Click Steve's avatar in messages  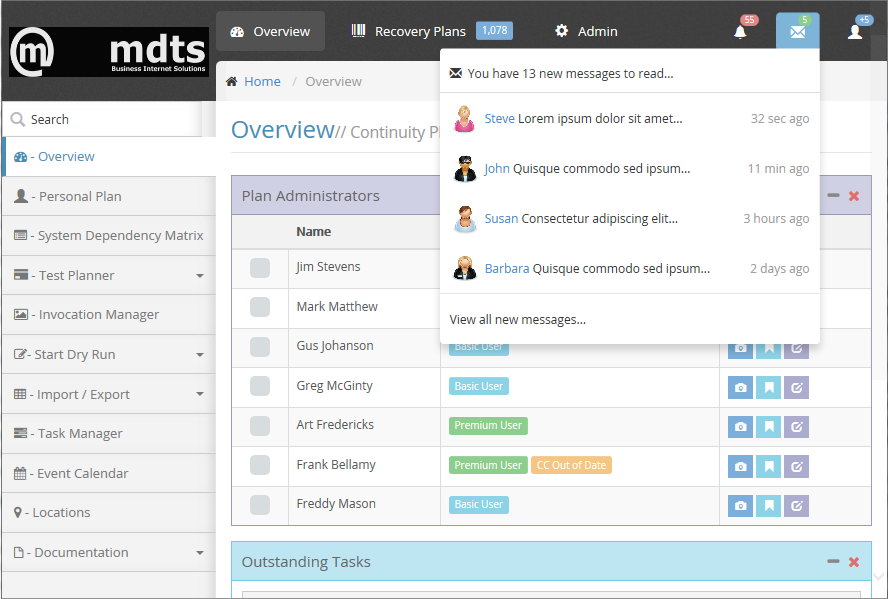click(464, 118)
